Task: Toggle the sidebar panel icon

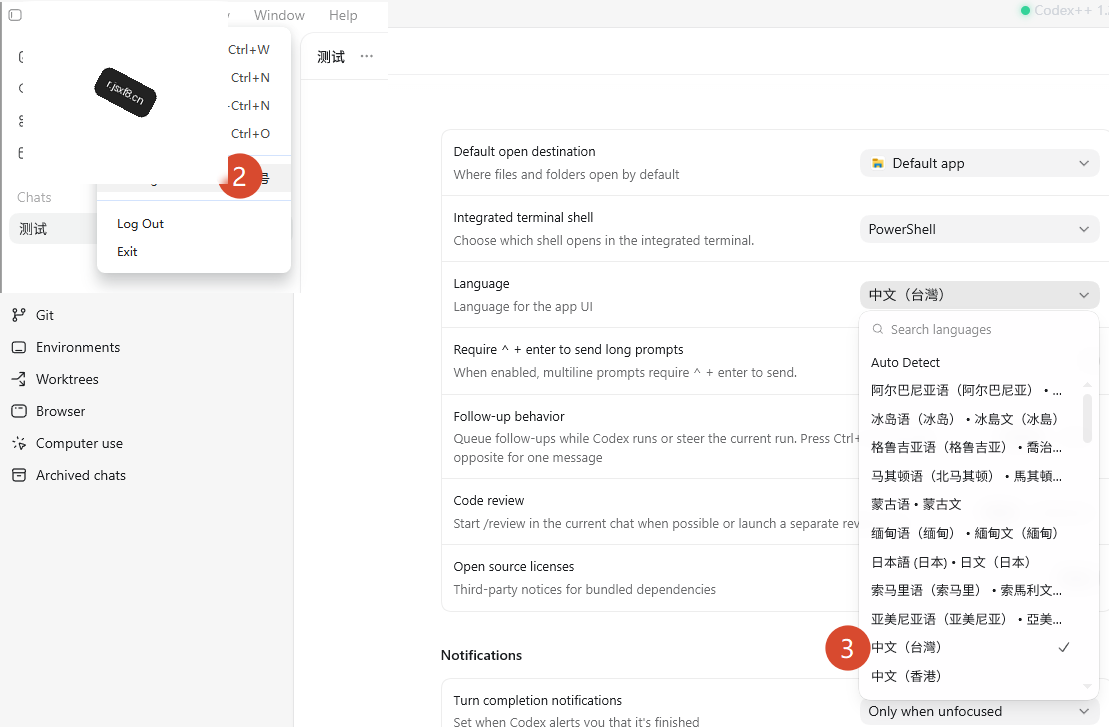Action: pyautogui.click(x=15, y=15)
